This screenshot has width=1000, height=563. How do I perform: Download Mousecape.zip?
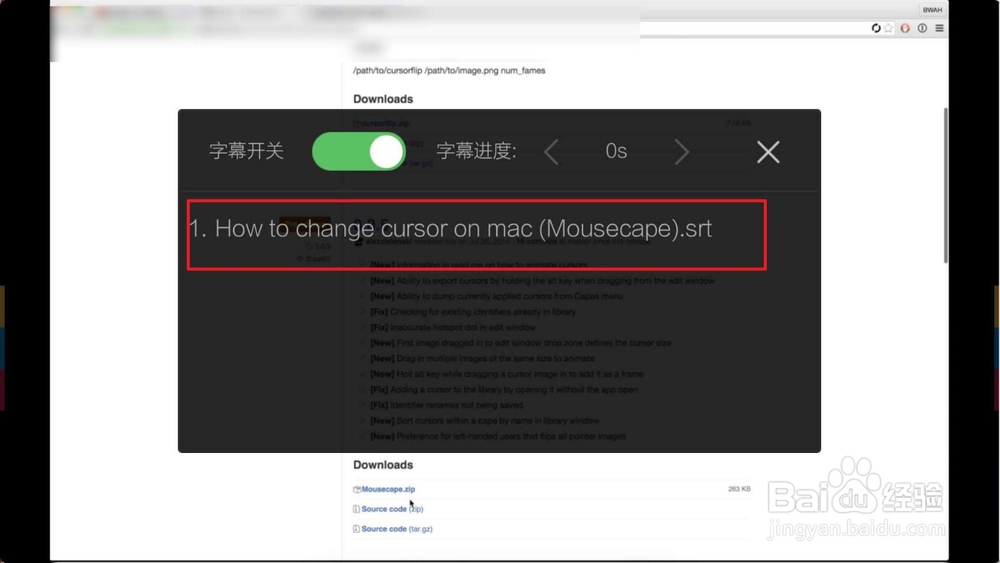[x=388, y=489]
